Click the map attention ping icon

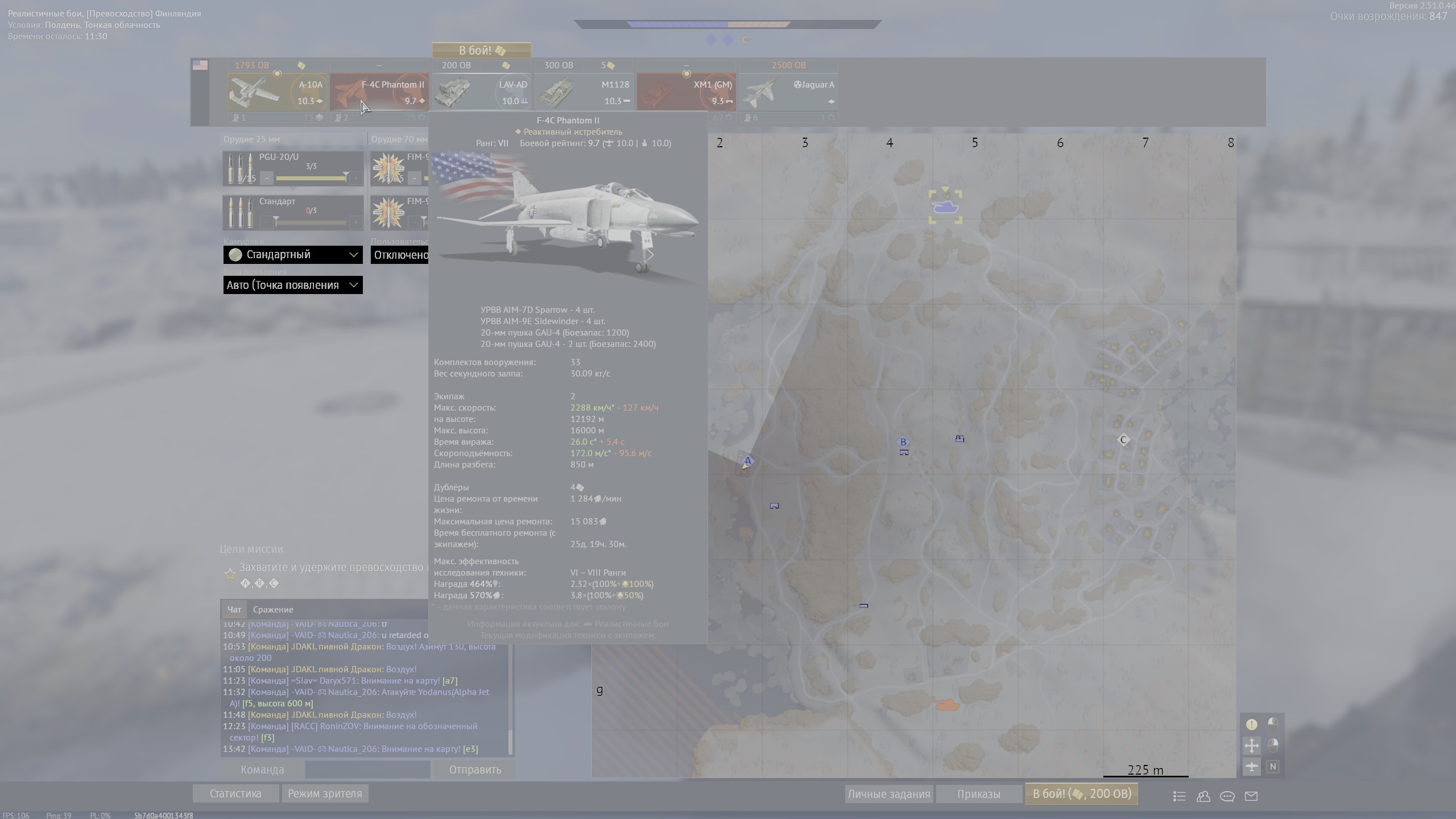pyautogui.click(x=1251, y=724)
